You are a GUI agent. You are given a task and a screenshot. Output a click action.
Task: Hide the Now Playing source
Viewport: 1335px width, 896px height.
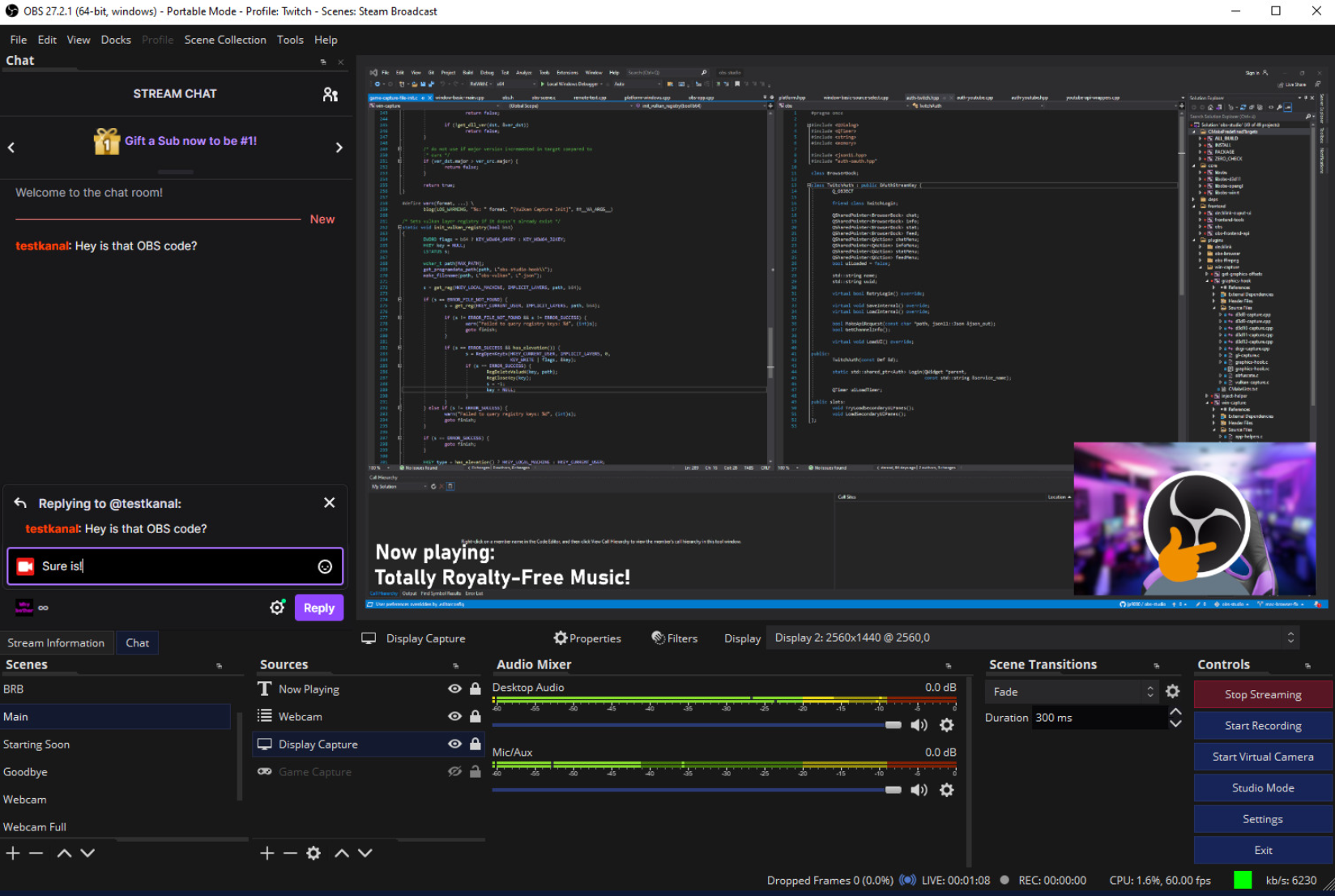tap(454, 689)
